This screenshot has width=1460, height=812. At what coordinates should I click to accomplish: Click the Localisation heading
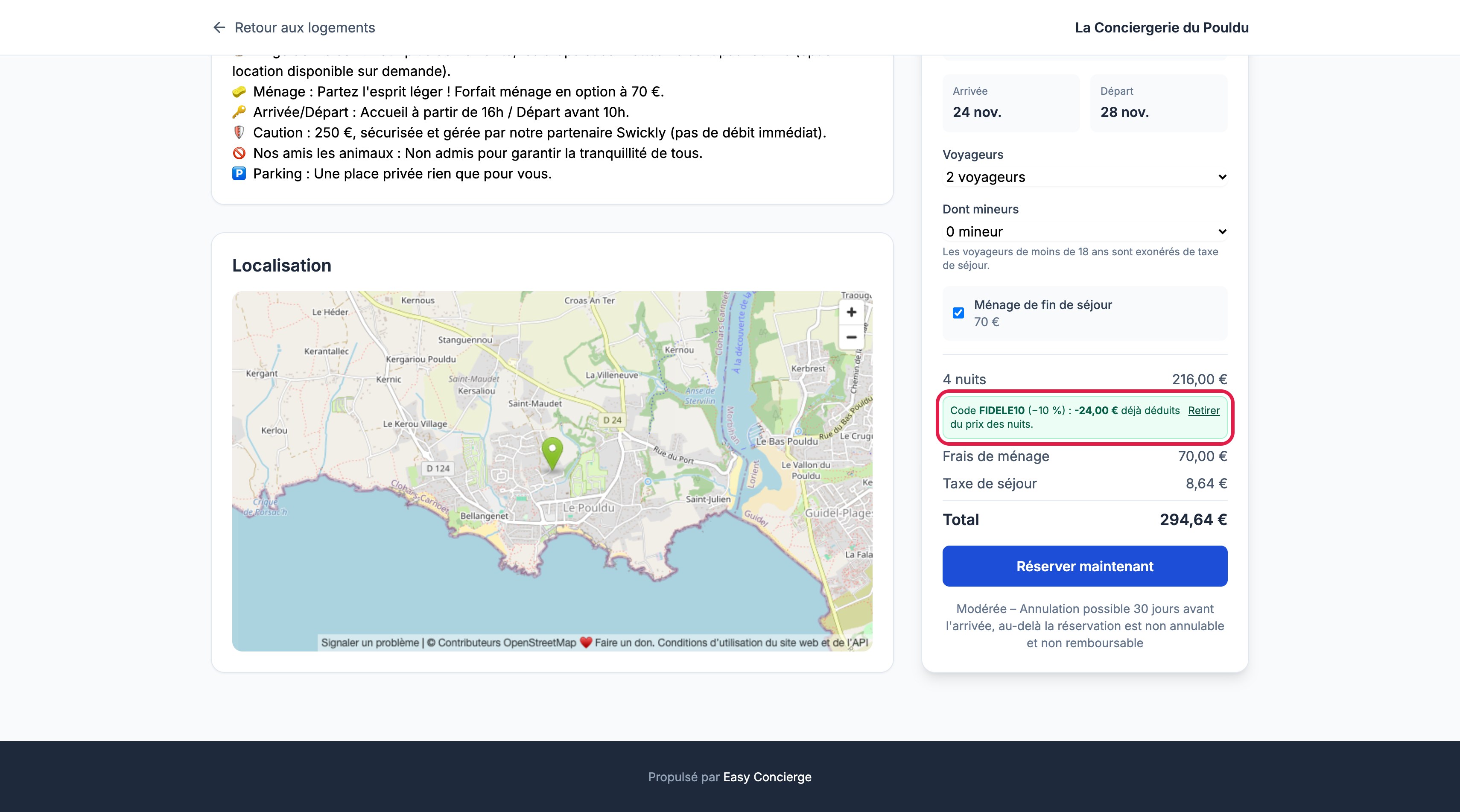[x=282, y=265]
